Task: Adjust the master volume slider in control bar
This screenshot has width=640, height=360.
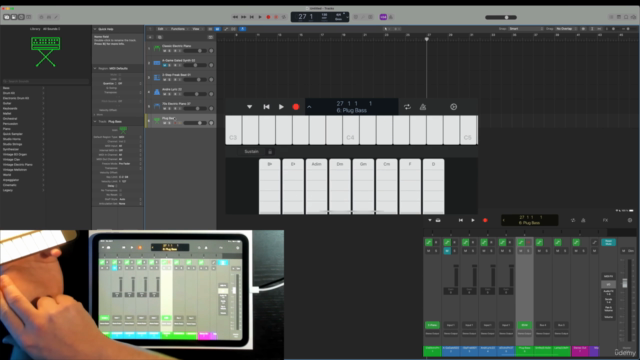Action: pos(501,18)
